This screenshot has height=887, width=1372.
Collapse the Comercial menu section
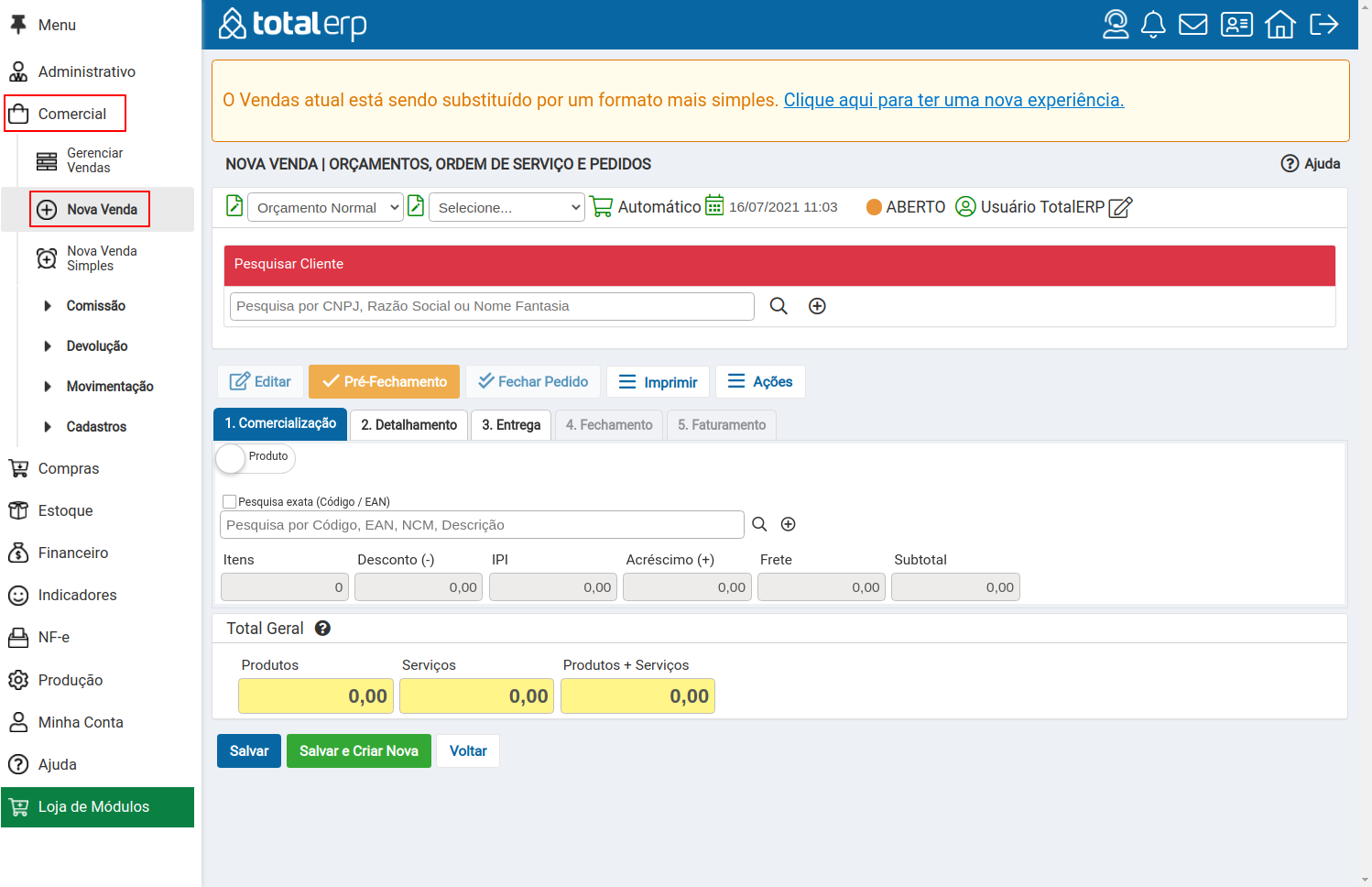(x=65, y=114)
